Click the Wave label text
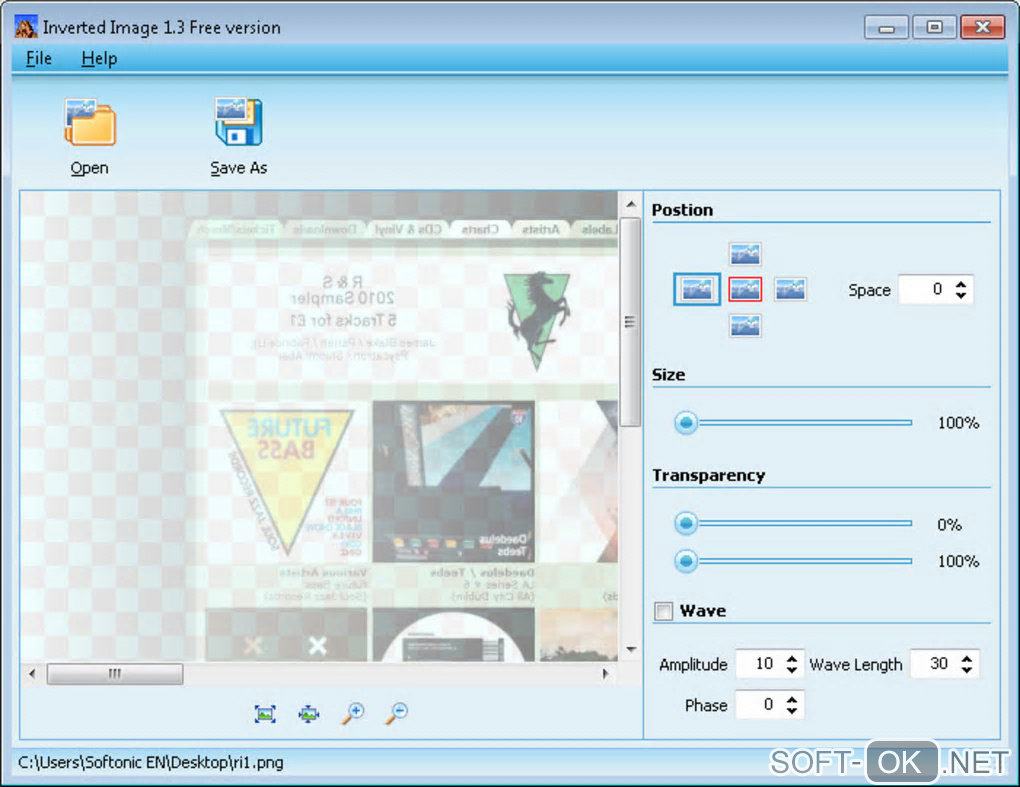 [x=703, y=611]
